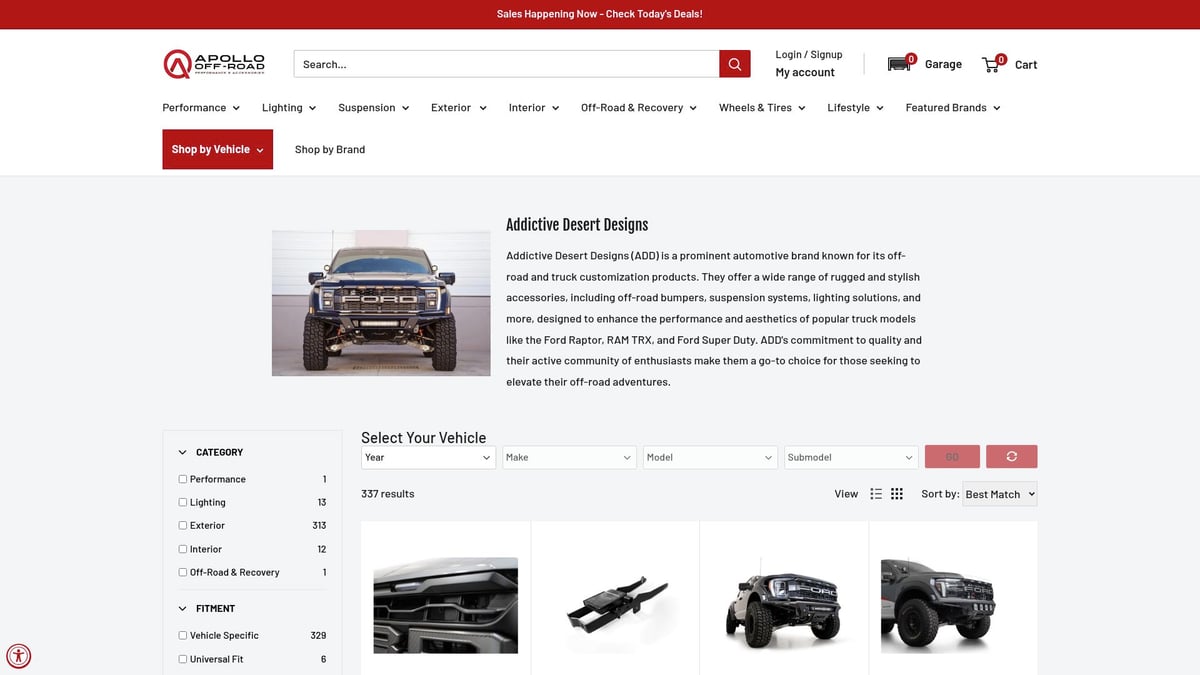Open the shopping cart icon
1200x675 pixels.
(992, 64)
